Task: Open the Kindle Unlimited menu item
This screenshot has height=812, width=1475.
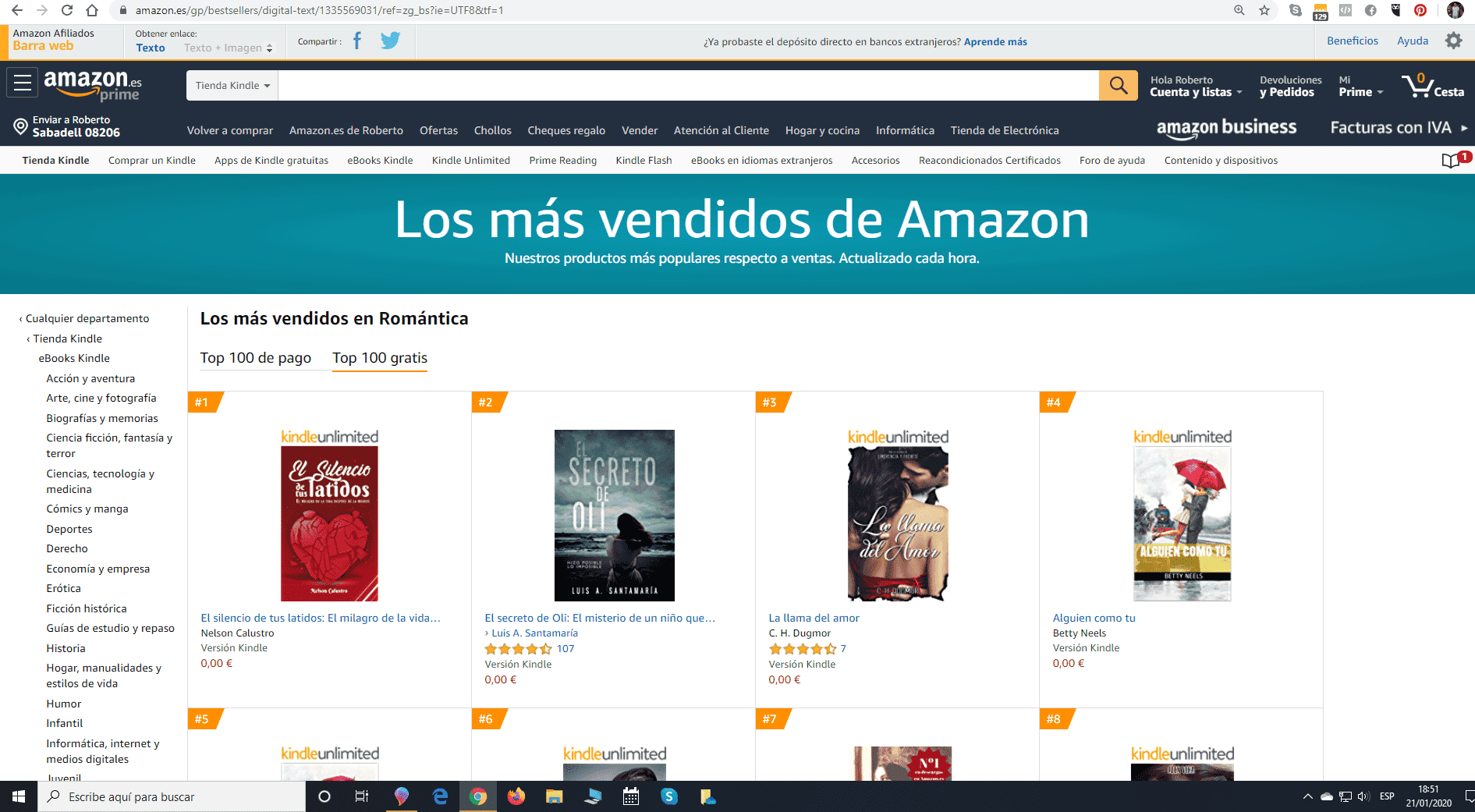Action: [x=471, y=160]
